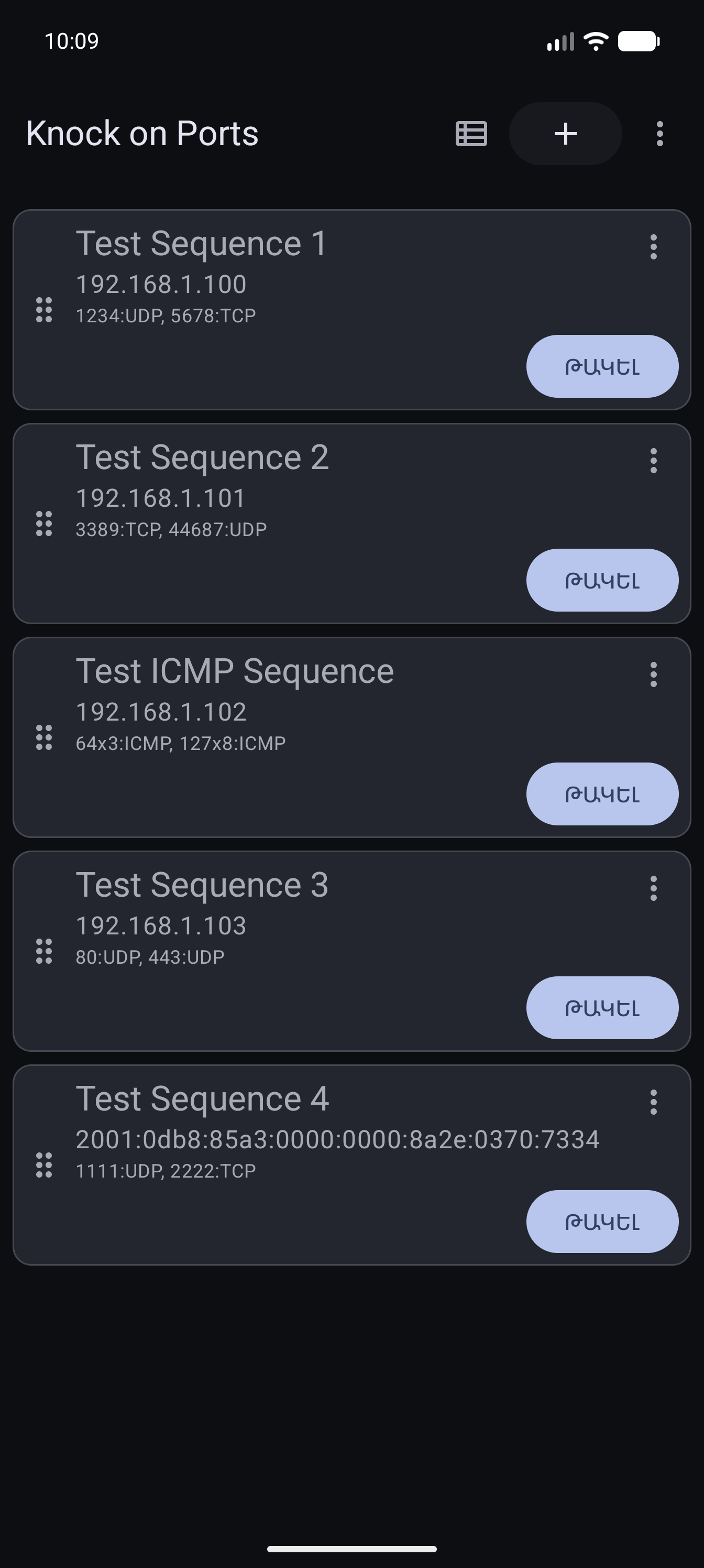The height and width of the screenshot is (1568, 704).
Task: Run knock on Test ICMP Sequence
Action: [602, 794]
